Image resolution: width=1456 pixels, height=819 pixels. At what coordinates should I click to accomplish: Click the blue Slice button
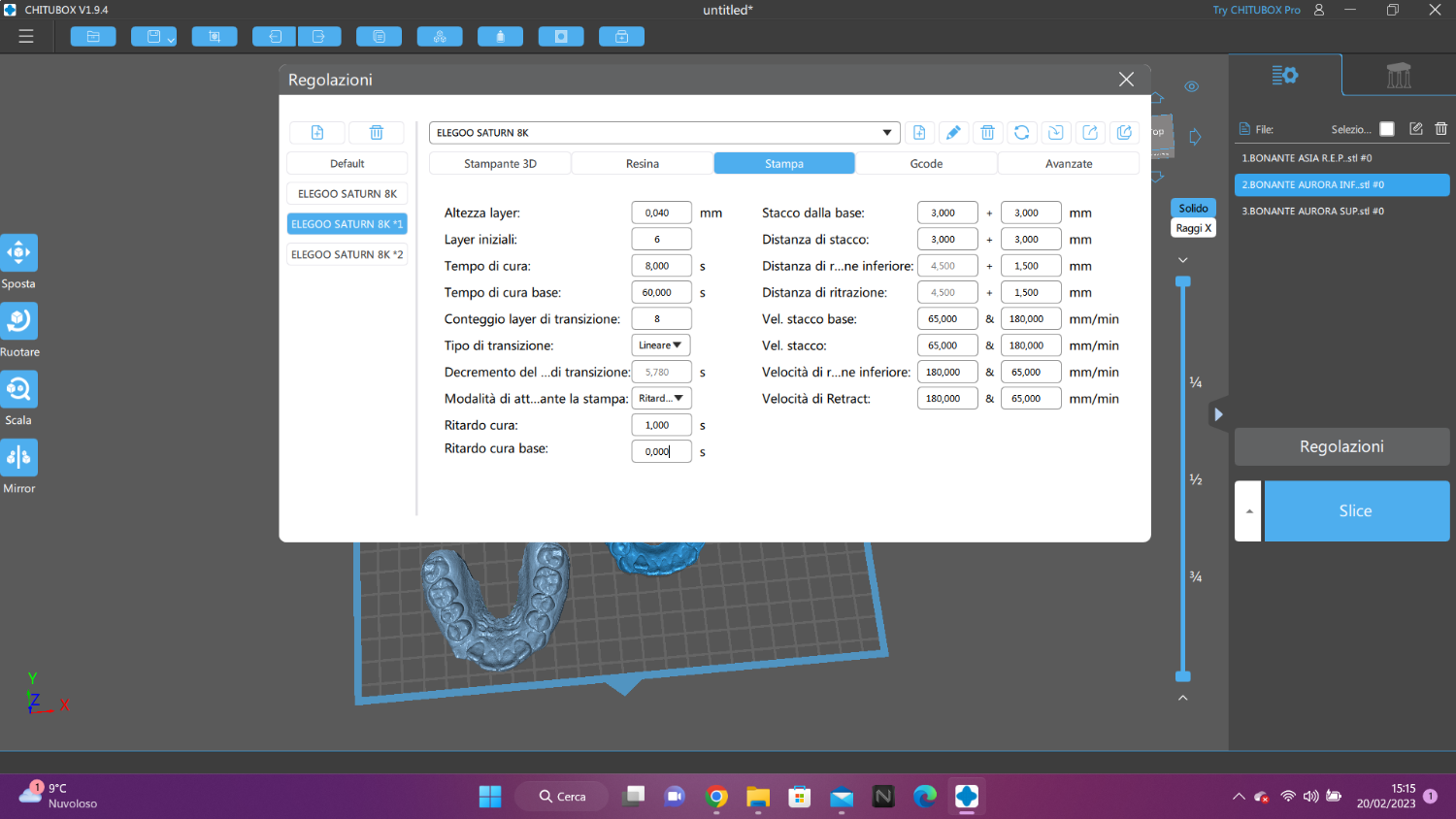1355,511
